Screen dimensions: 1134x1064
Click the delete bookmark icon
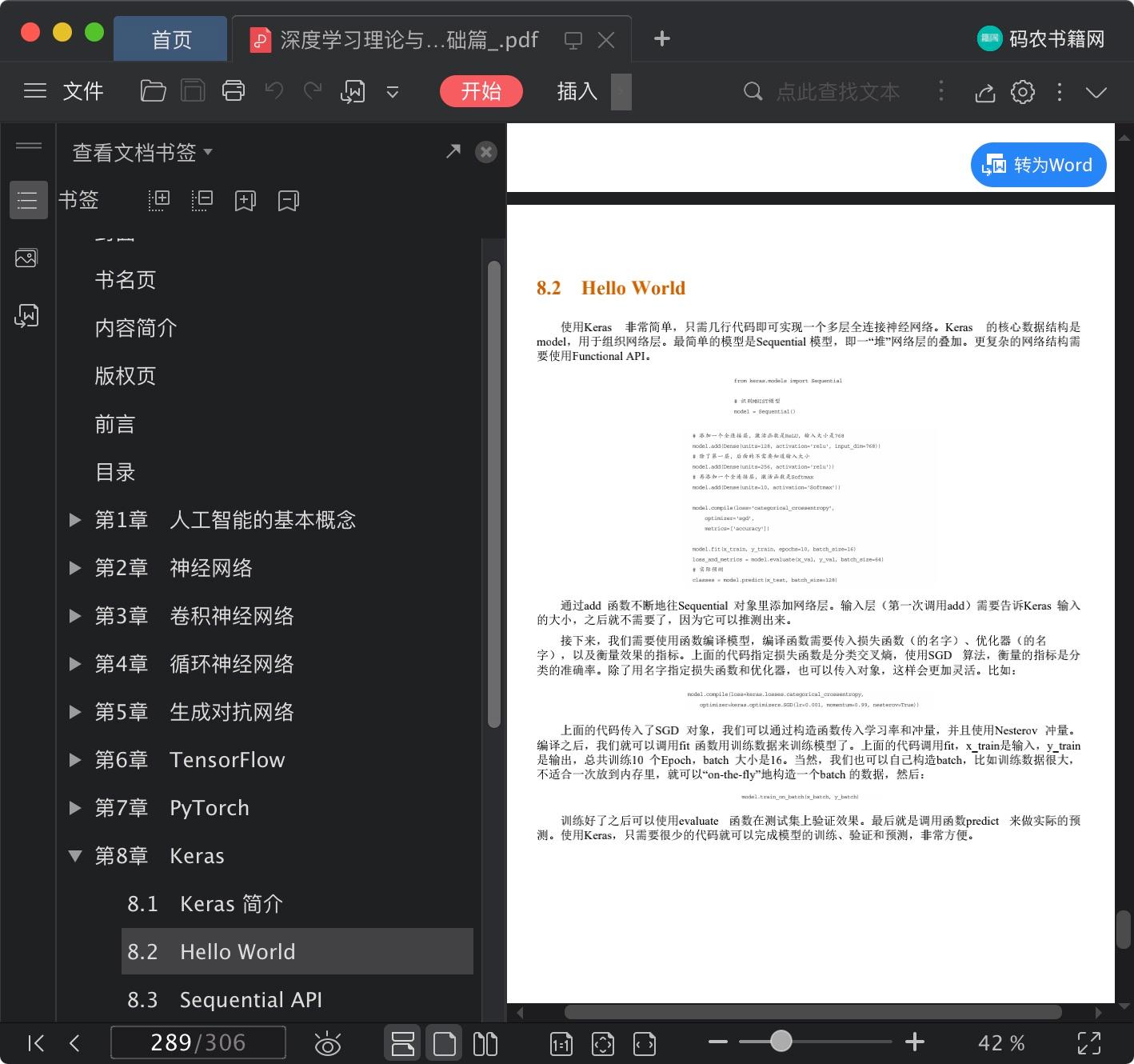pos(288,200)
